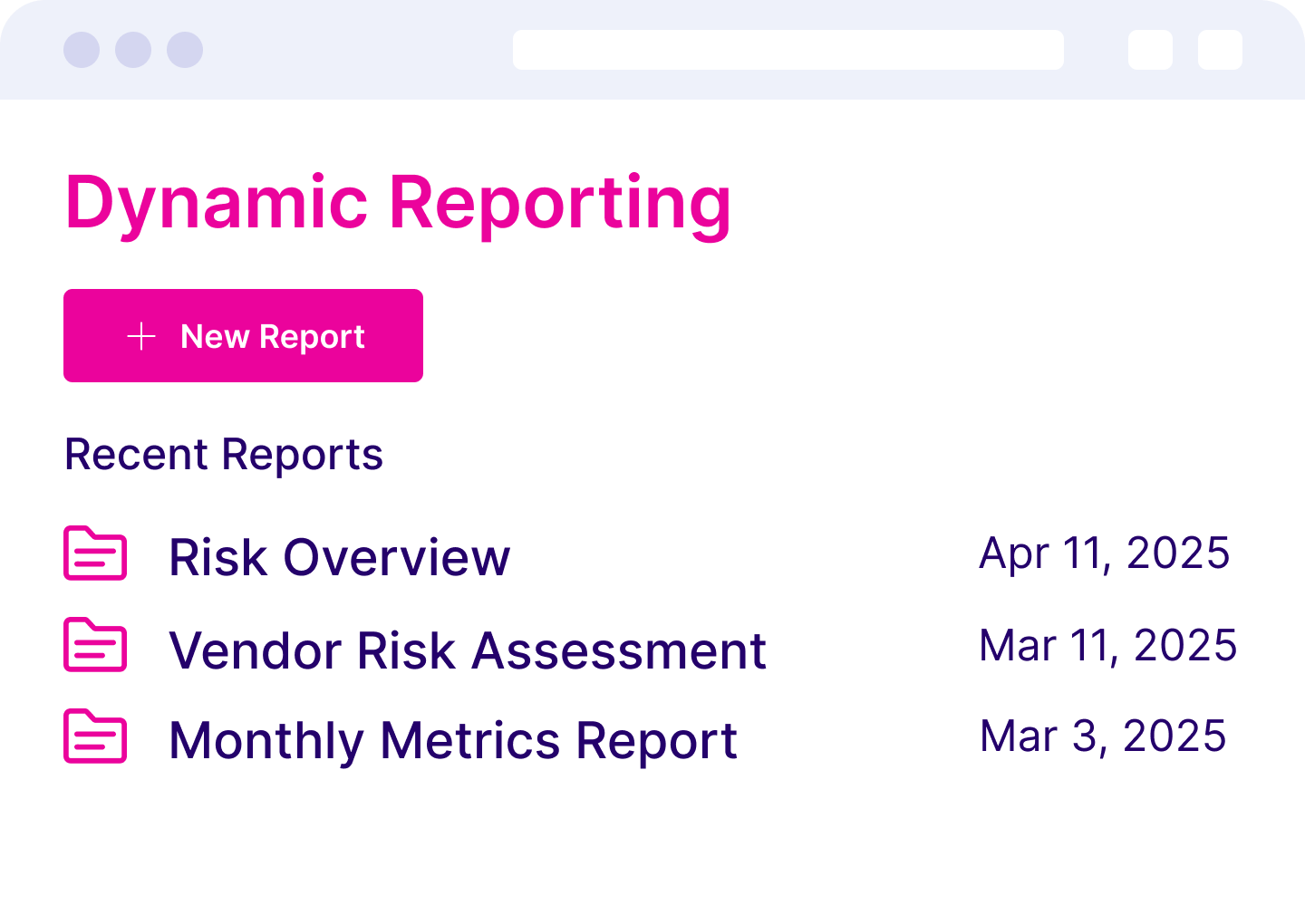Click the browser address bar
Image resolution: width=1305 pixels, height=924 pixels.
click(788, 51)
